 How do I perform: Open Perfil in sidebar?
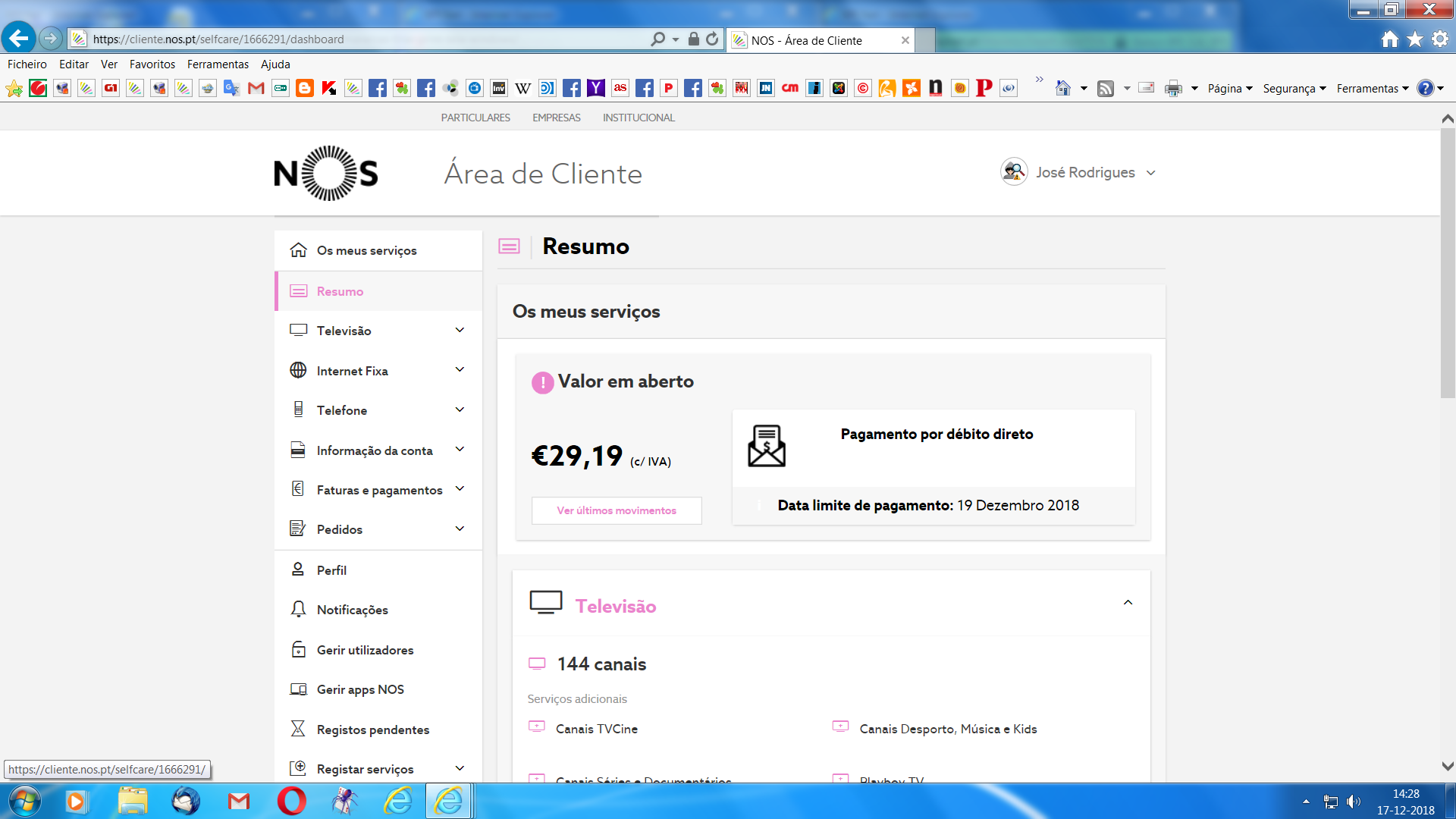378,570
